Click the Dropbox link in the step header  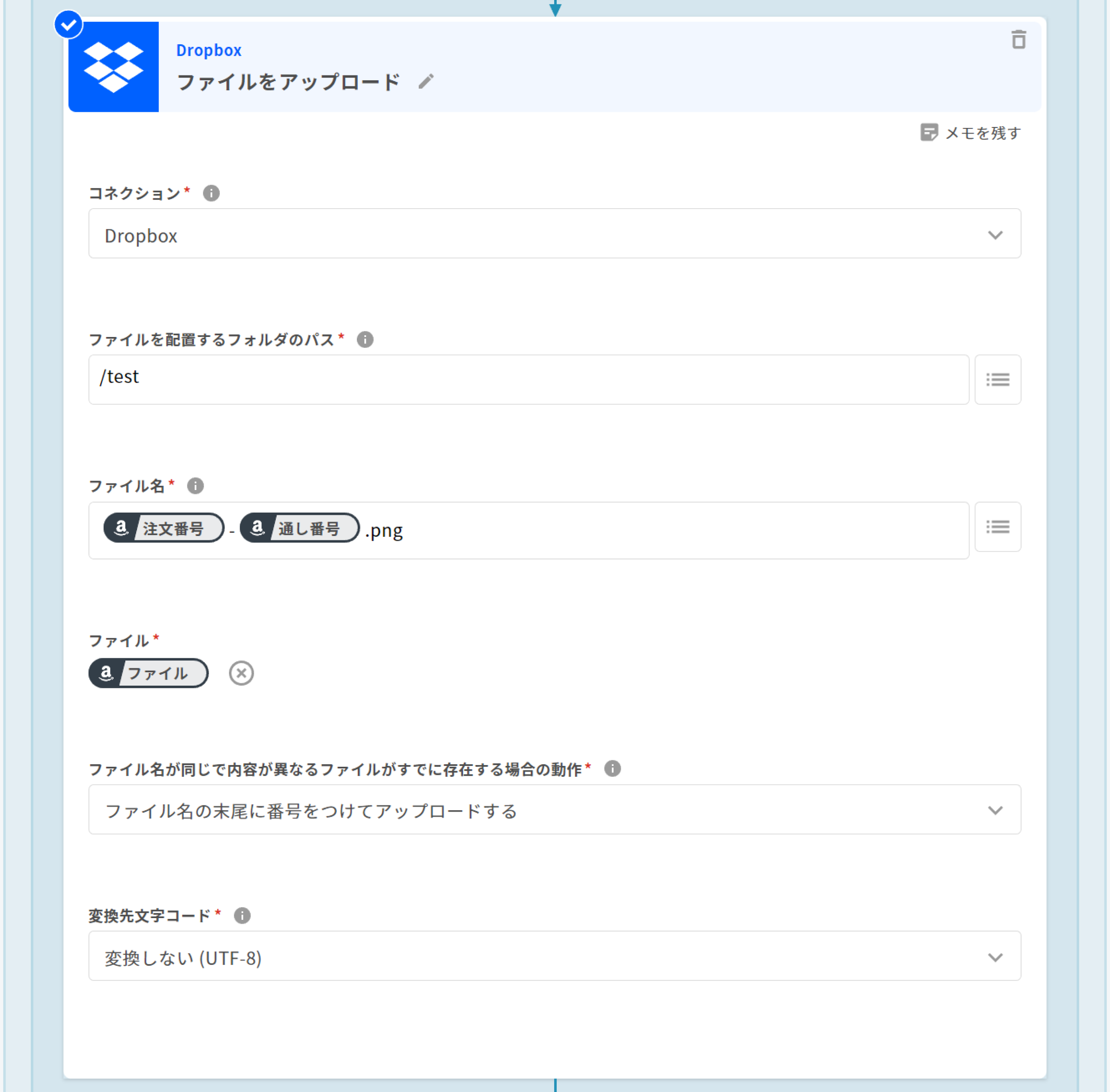click(209, 50)
